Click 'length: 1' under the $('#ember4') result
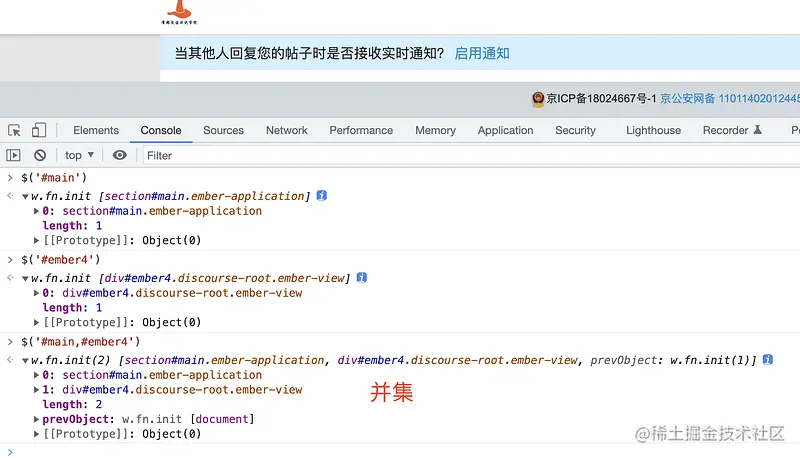The height and width of the screenshot is (458, 800). tap(72, 308)
